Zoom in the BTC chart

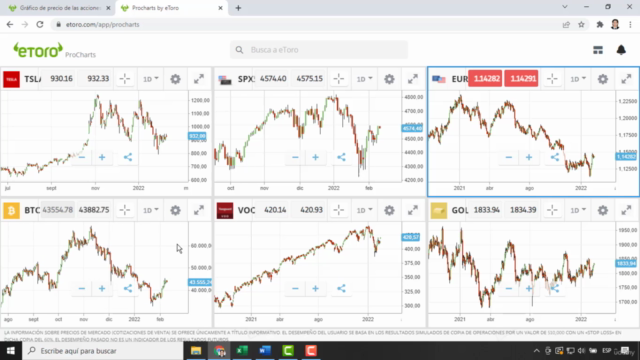click(102, 289)
